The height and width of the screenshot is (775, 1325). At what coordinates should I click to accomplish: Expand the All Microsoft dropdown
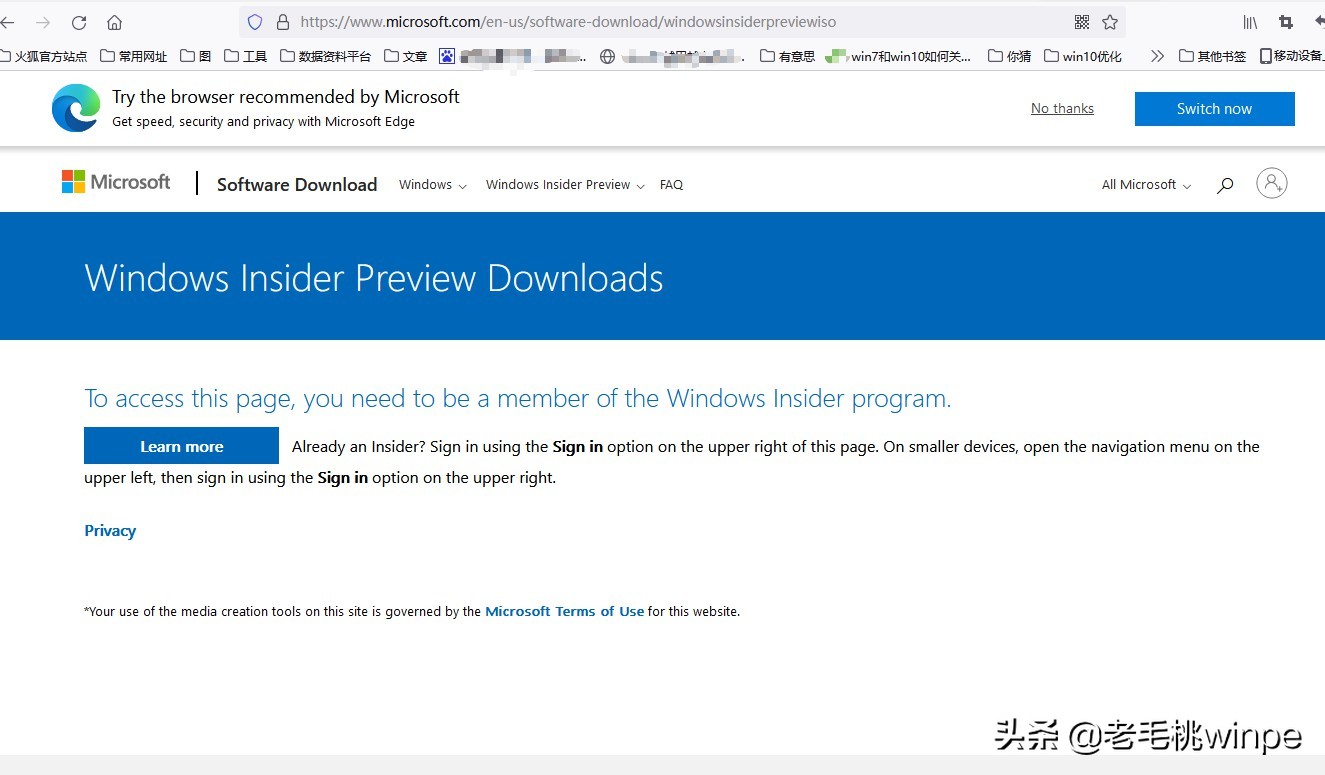[1147, 185]
